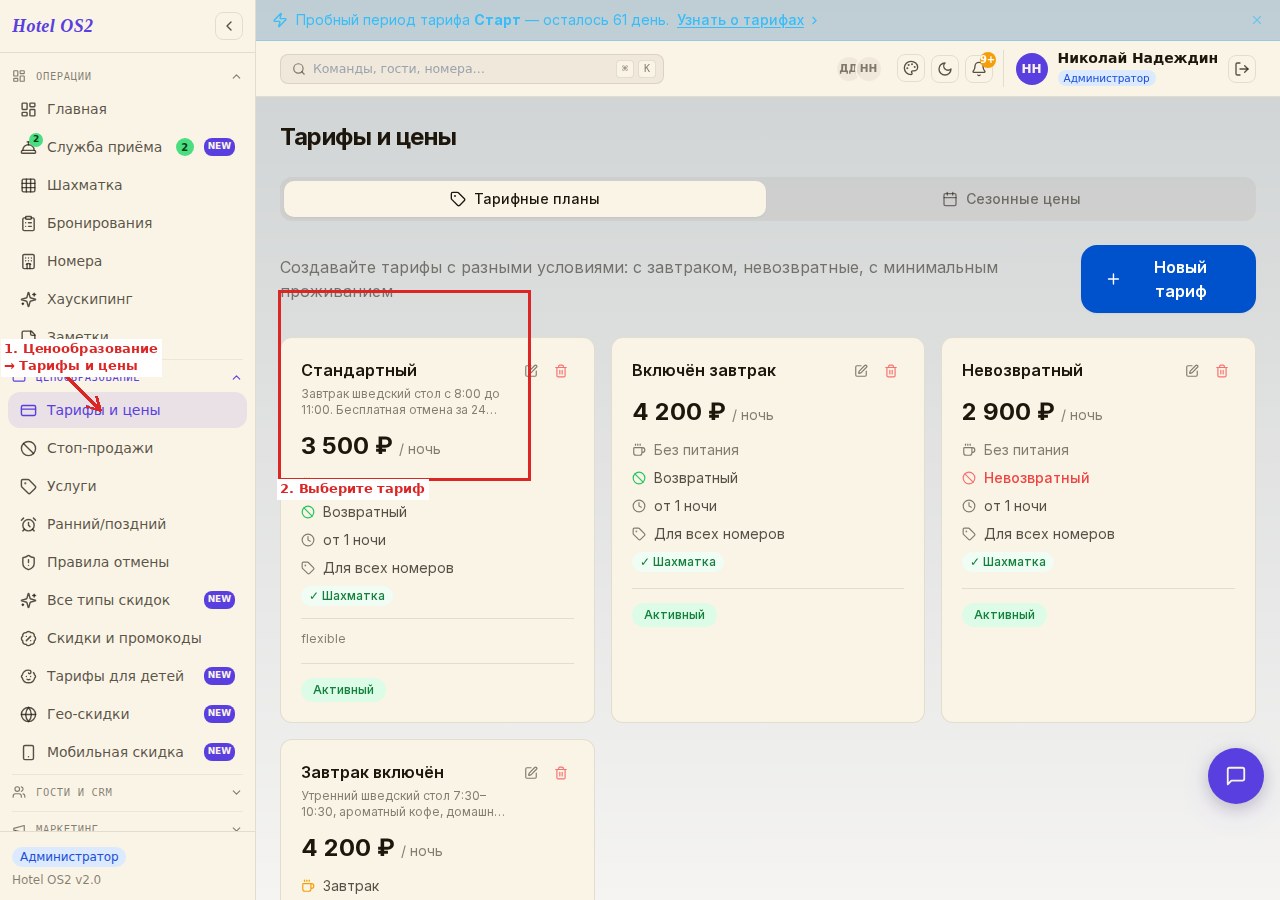The height and width of the screenshot is (900, 1280).
Task: Close the trial period banner
Action: point(1257,20)
